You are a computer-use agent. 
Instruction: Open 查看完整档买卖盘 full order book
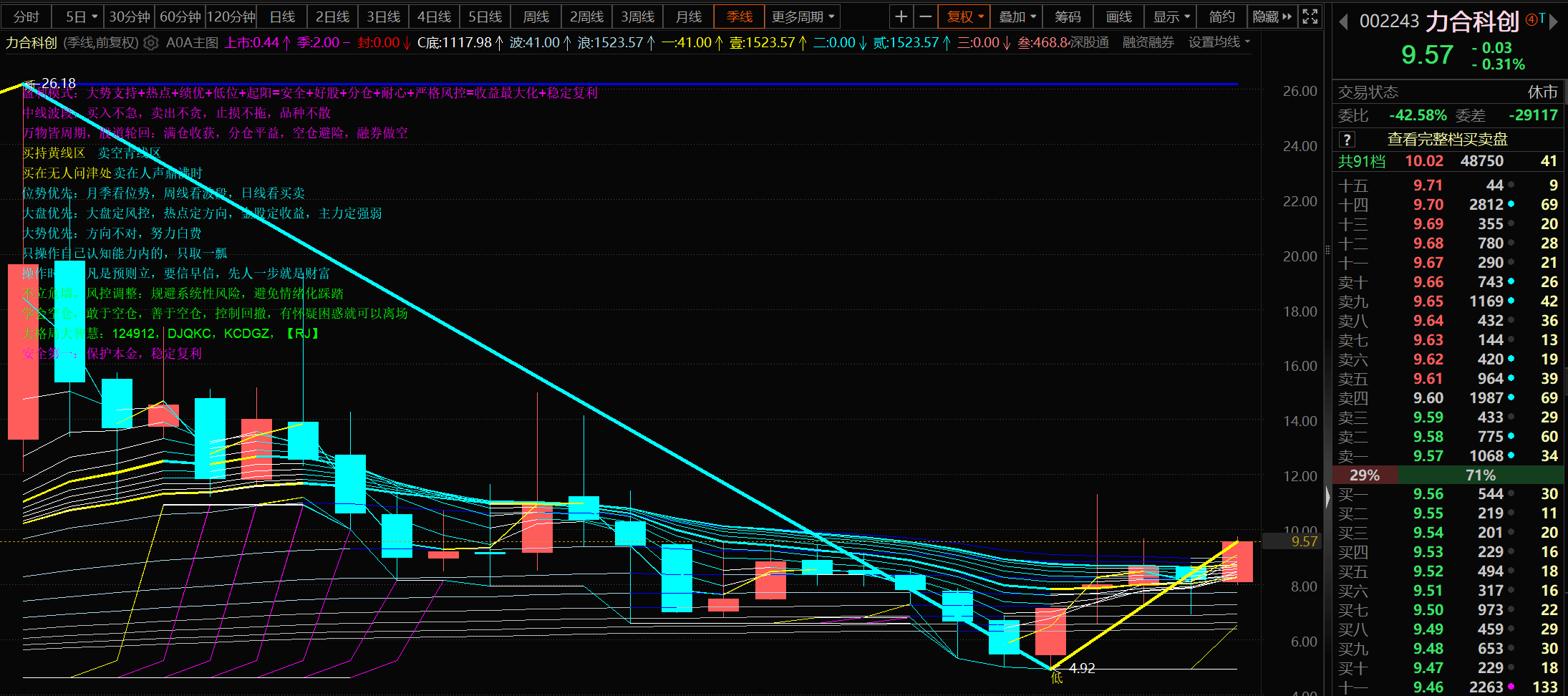tap(1447, 140)
